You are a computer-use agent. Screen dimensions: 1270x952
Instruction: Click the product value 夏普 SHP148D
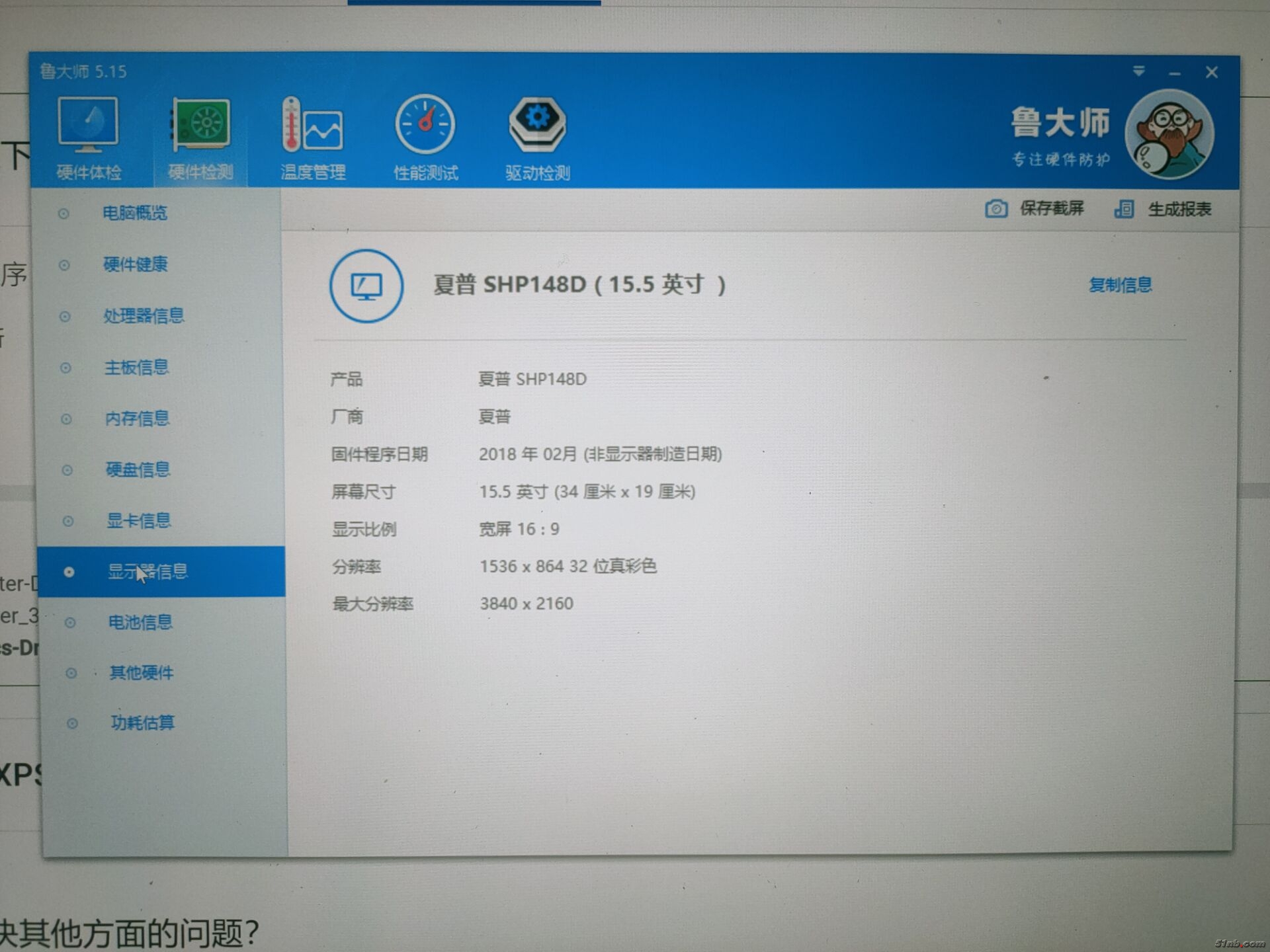tap(532, 379)
